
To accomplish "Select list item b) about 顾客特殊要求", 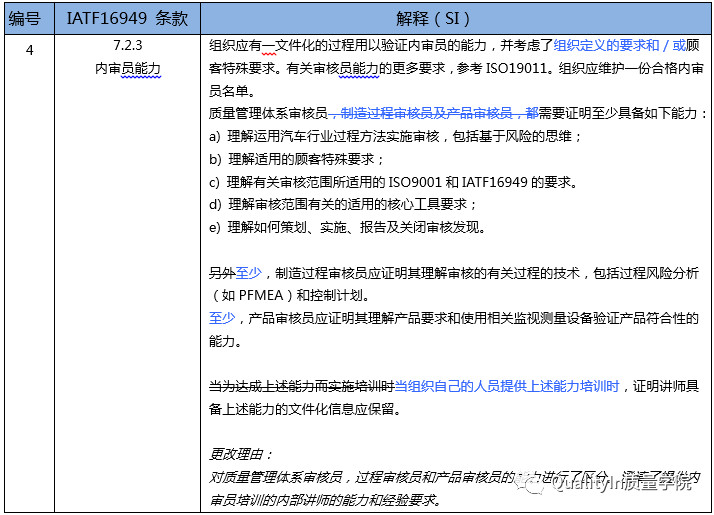I will (296, 159).
